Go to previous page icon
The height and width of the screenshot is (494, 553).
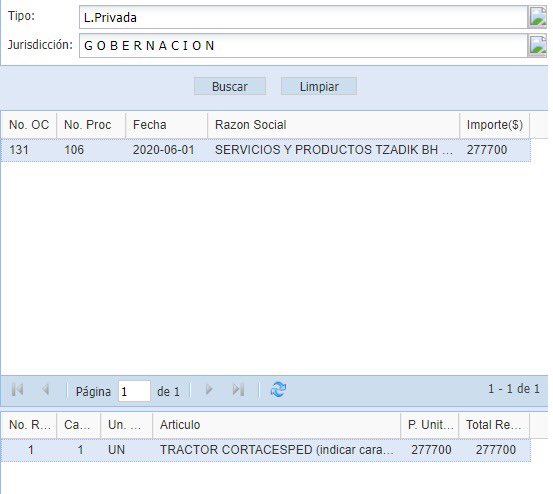45,390
